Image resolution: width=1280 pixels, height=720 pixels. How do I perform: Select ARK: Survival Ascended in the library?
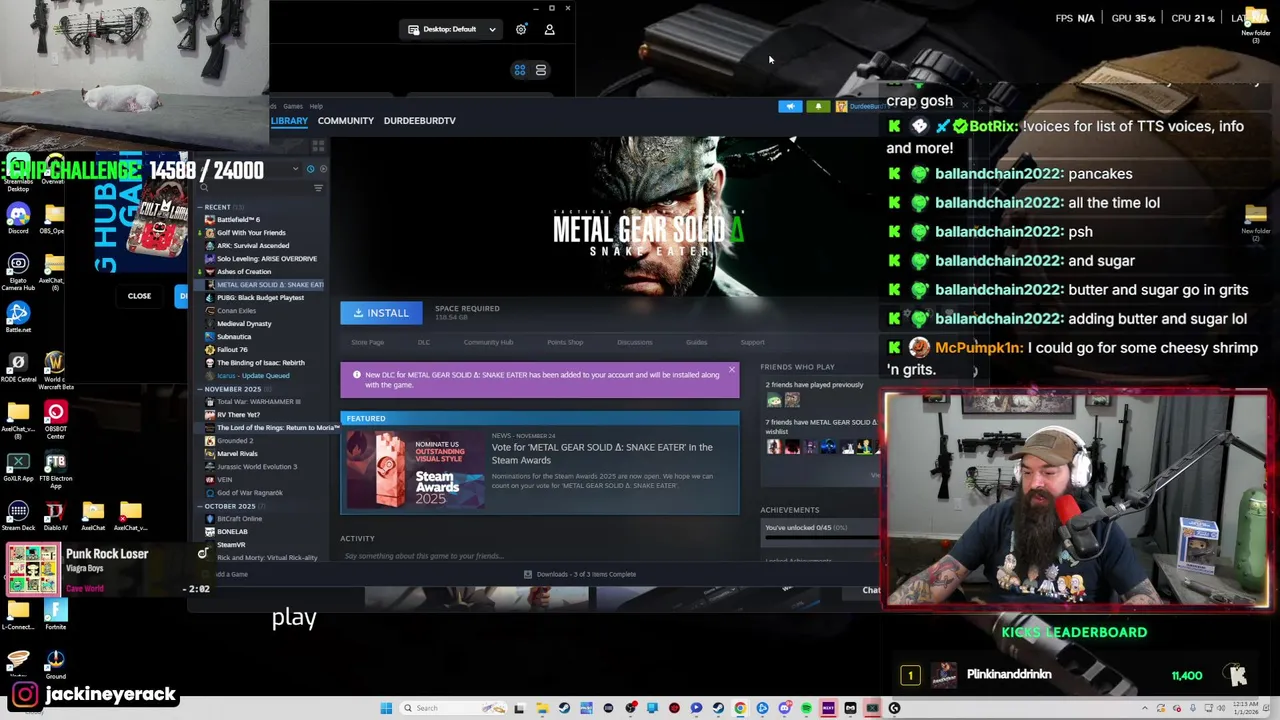tap(253, 246)
